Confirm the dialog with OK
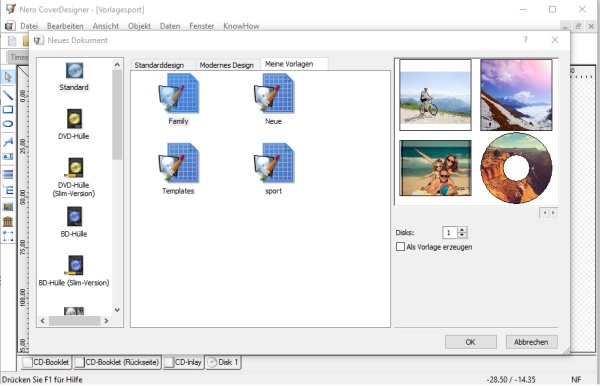 (471, 342)
